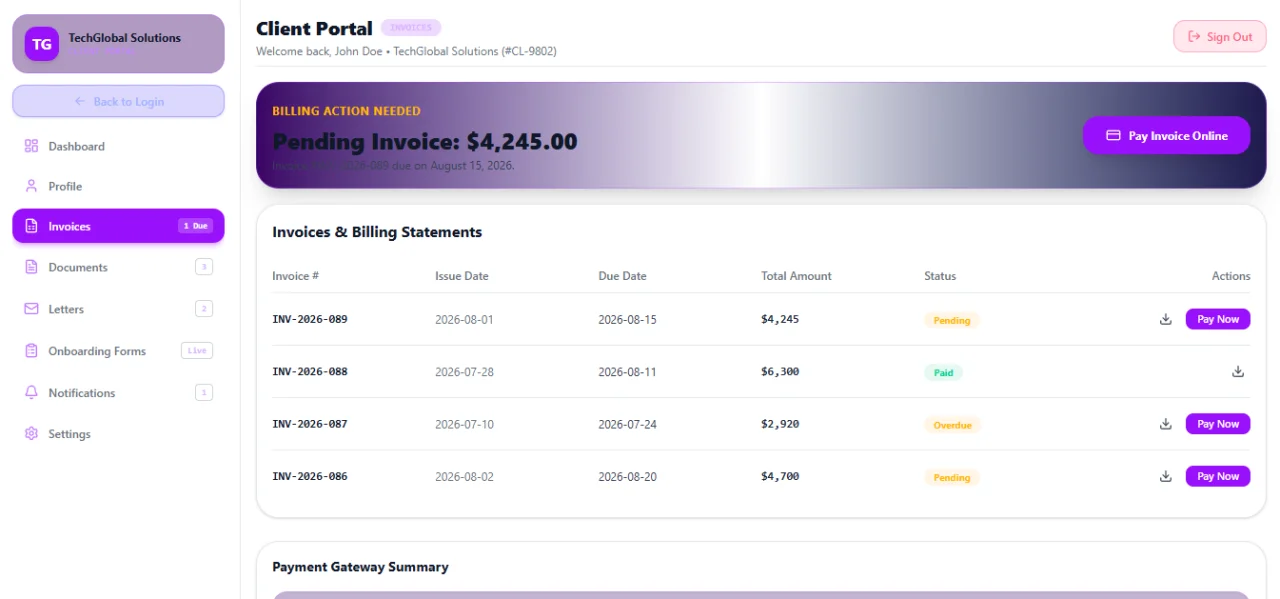Image resolution: width=1280 pixels, height=599 pixels.
Task: Open the Notifications section
Action: [118, 393]
